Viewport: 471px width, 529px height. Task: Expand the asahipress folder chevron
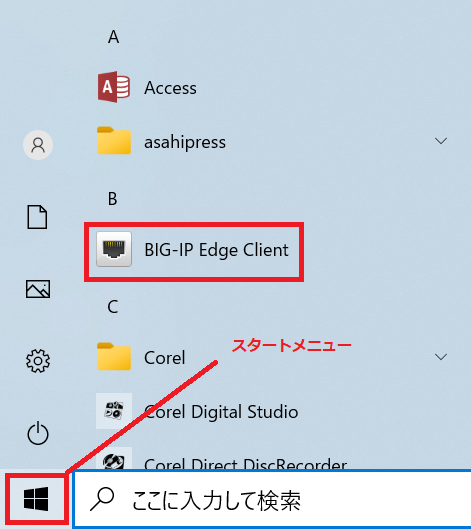[x=441, y=141]
